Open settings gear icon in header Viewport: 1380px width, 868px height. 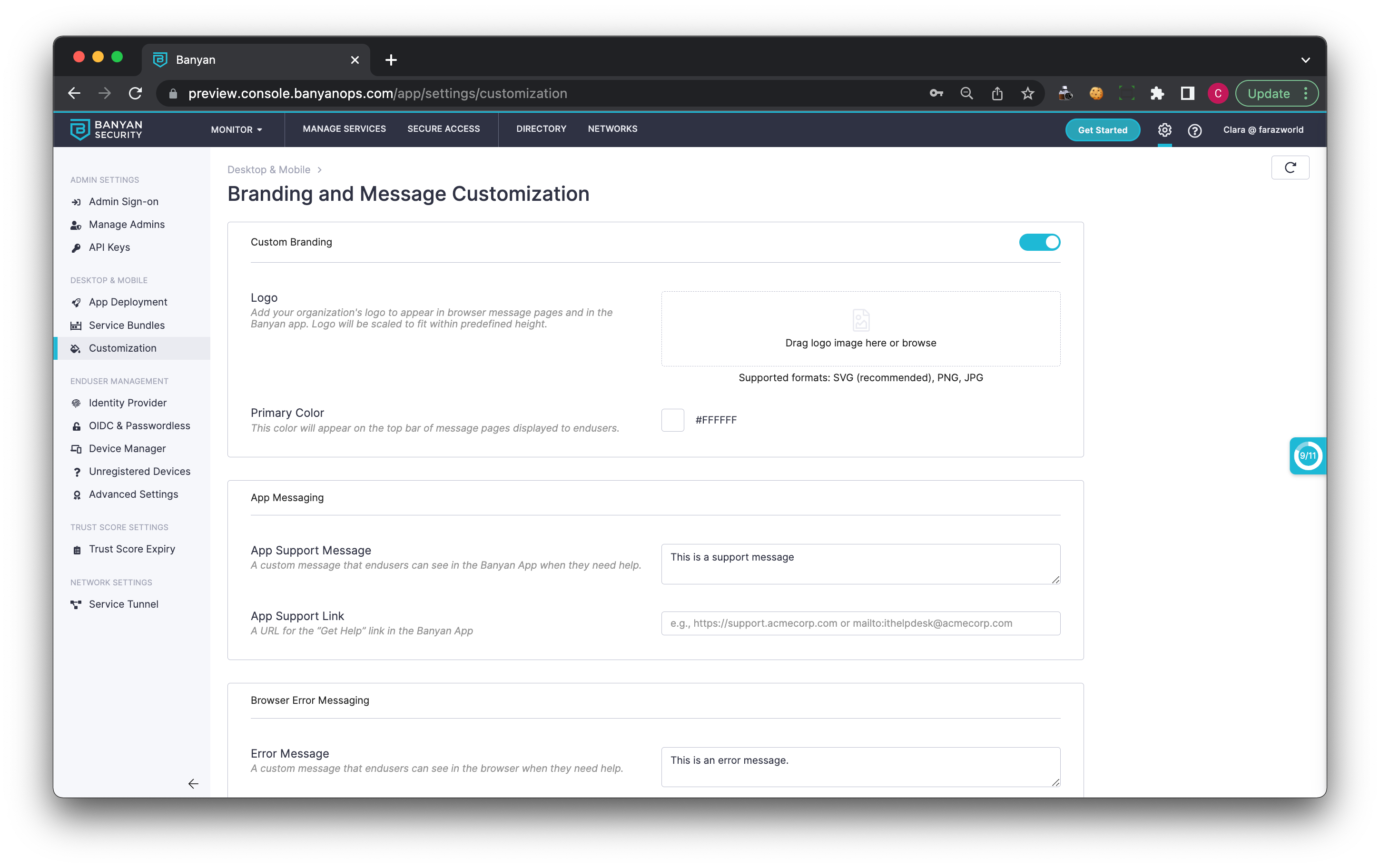click(1164, 130)
